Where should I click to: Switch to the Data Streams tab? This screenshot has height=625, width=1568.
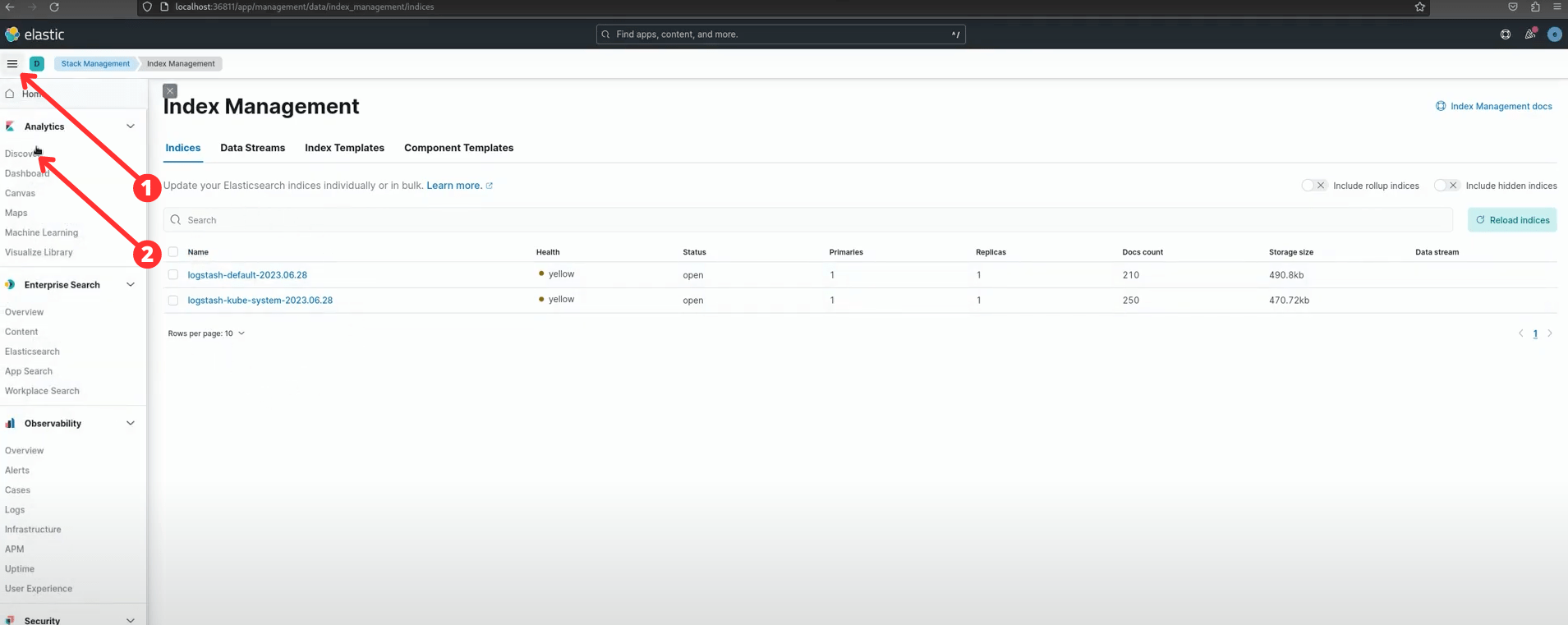click(x=252, y=148)
